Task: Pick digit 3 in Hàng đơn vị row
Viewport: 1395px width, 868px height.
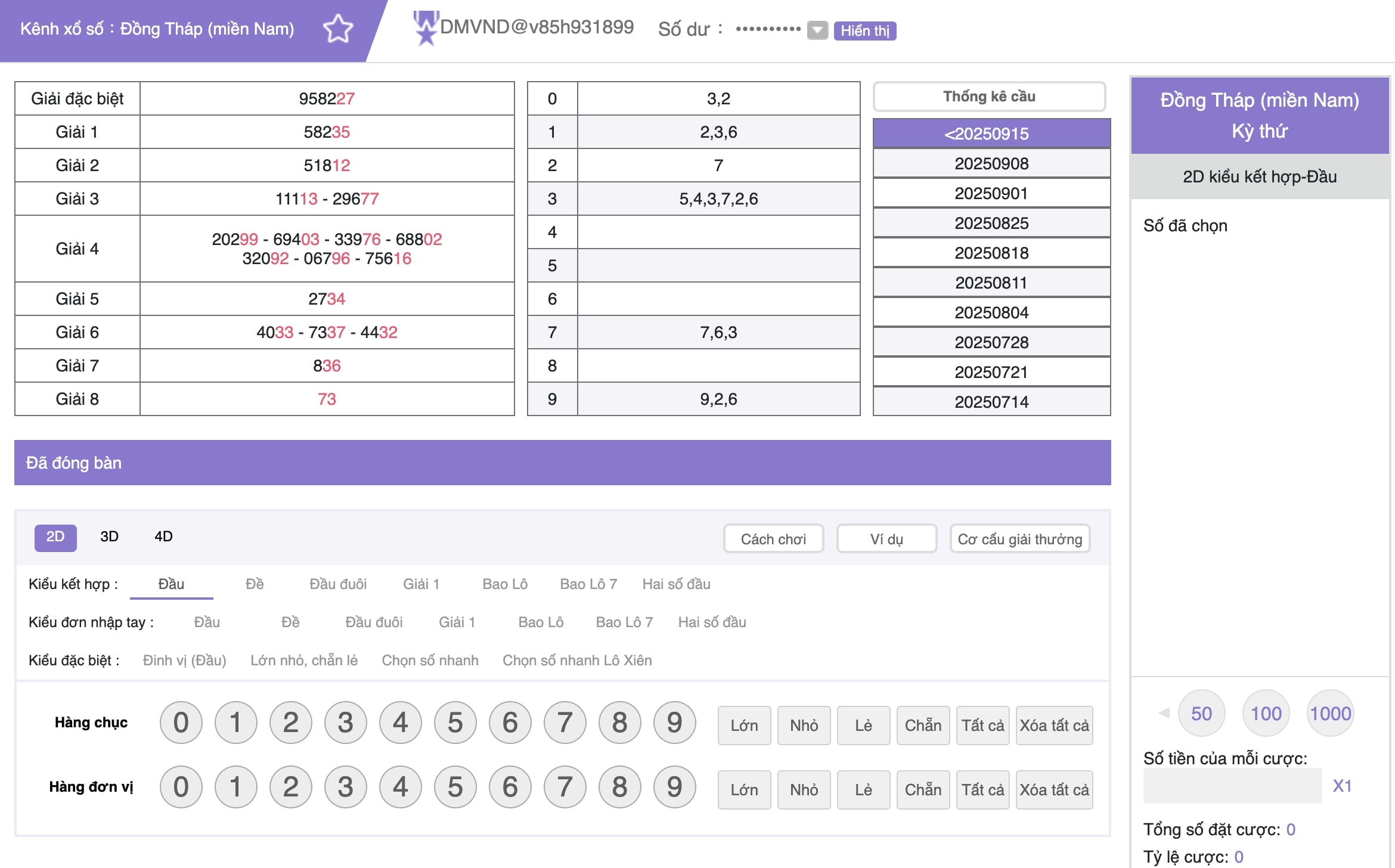Action: [x=345, y=787]
